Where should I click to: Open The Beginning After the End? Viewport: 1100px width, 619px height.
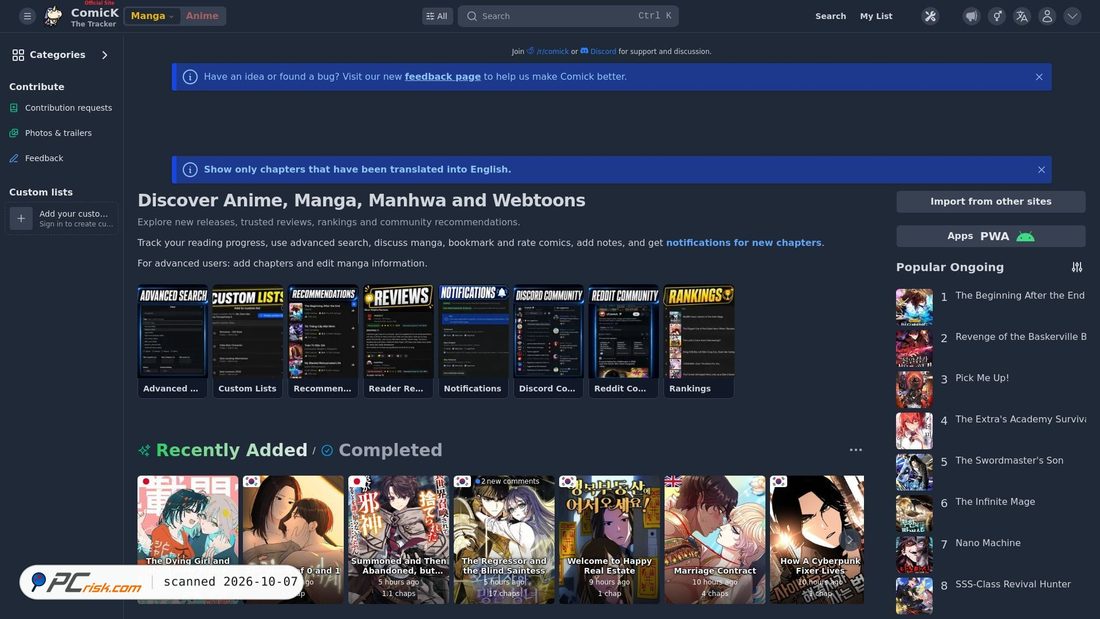point(1020,295)
